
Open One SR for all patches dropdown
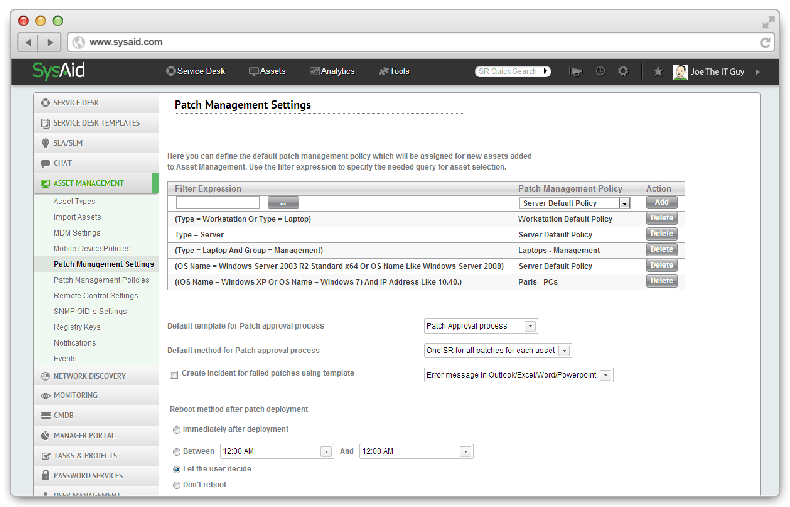coord(498,350)
